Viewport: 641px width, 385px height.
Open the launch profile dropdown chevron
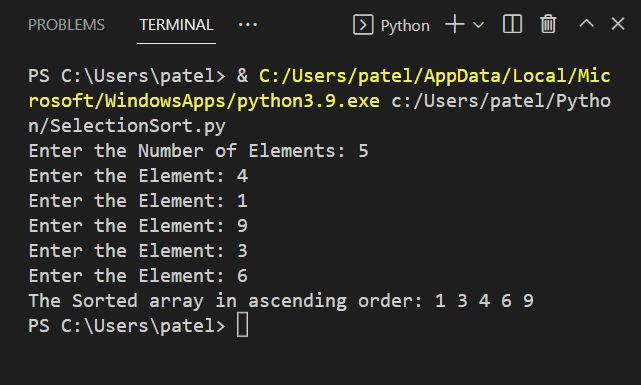[478, 25]
